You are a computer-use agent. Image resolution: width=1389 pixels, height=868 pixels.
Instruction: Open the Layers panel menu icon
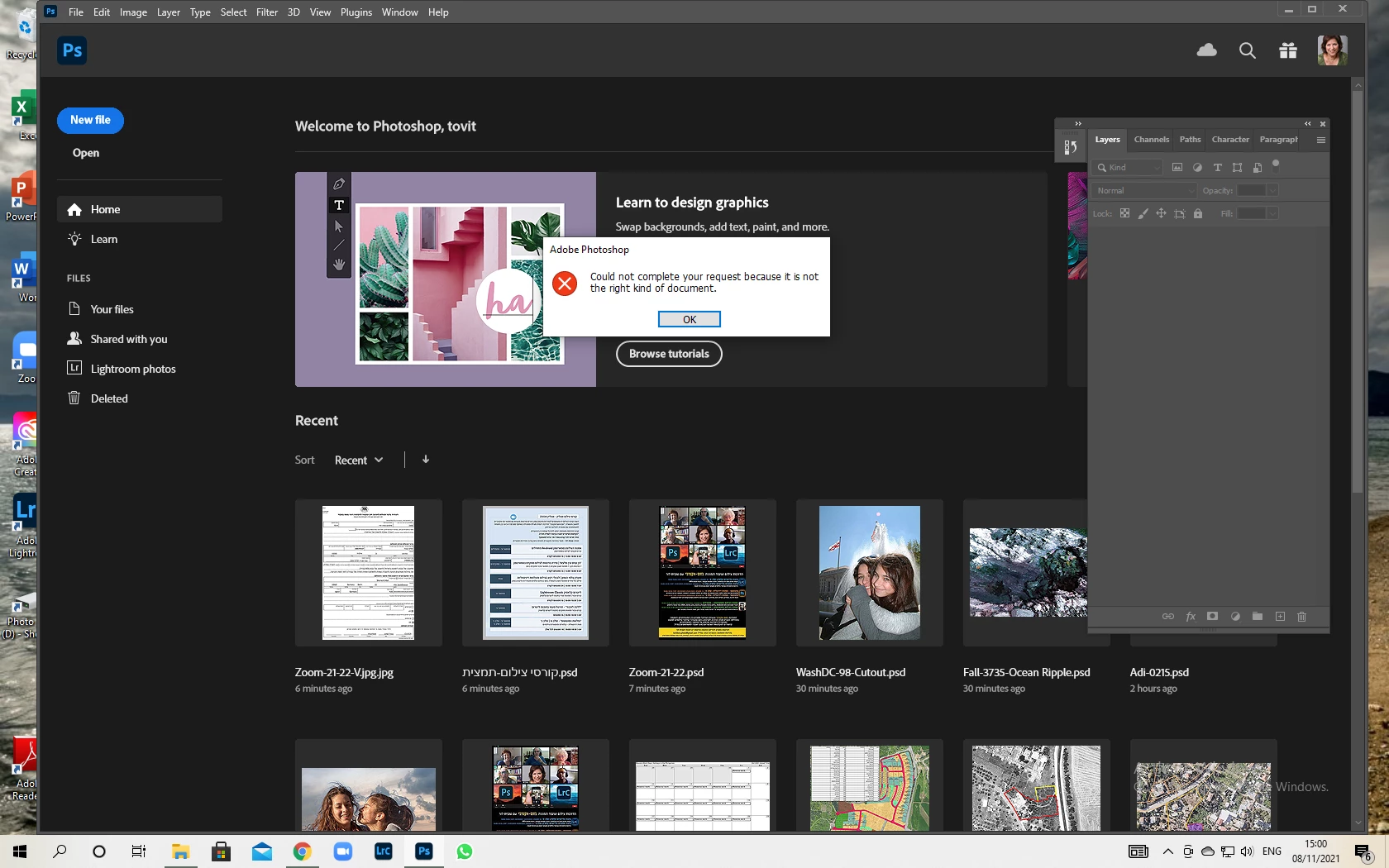[x=1321, y=140]
